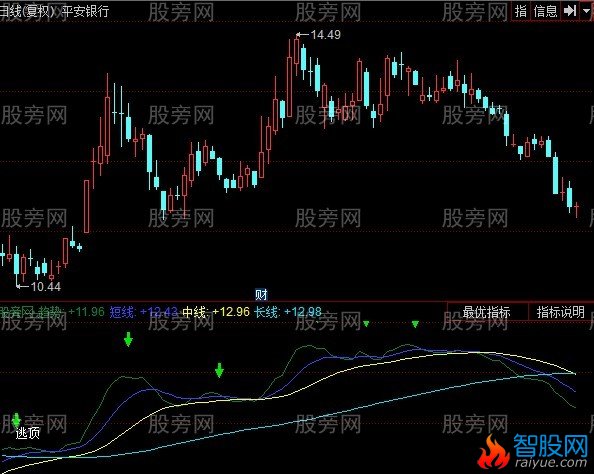Click the 财 financial marker on the chart
Screen dimensions: 594x474
pos(261,294)
